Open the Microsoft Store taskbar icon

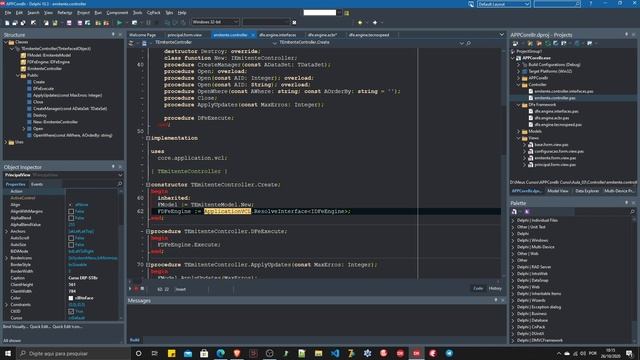(x=204, y=353)
